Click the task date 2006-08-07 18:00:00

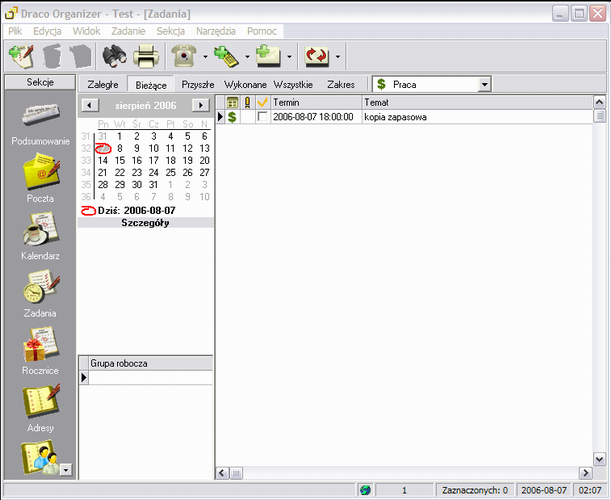point(313,117)
